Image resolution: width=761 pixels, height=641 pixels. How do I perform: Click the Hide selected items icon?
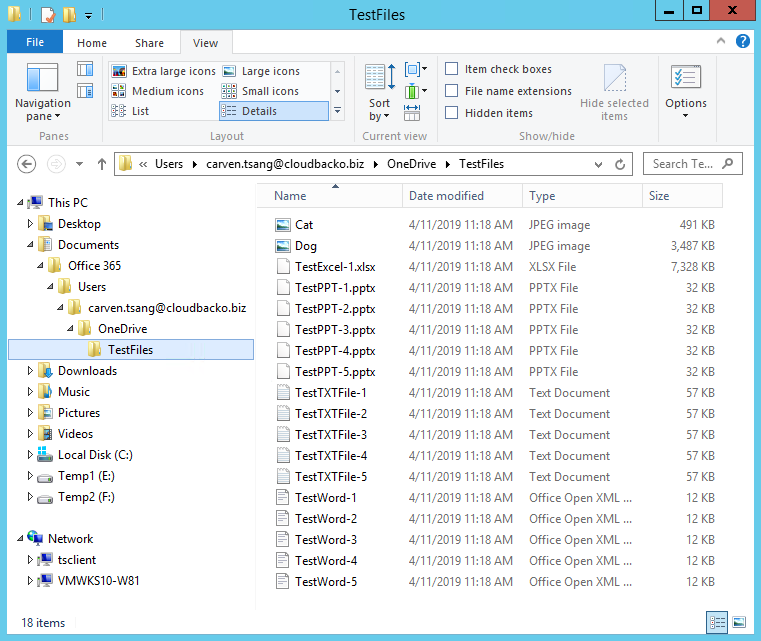click(614, 79)
